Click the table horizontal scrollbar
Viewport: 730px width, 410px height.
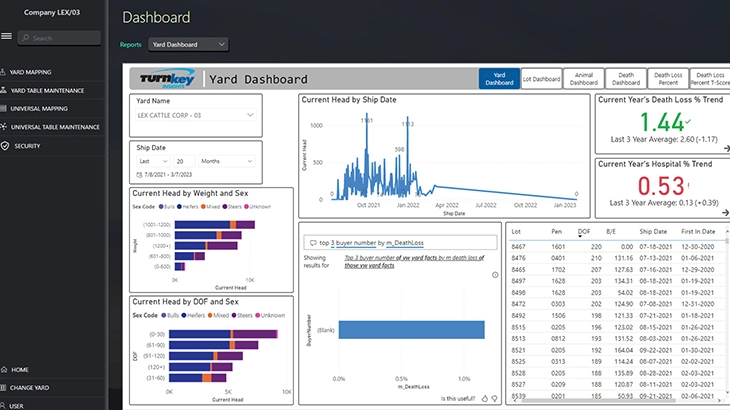pos(598,400)
